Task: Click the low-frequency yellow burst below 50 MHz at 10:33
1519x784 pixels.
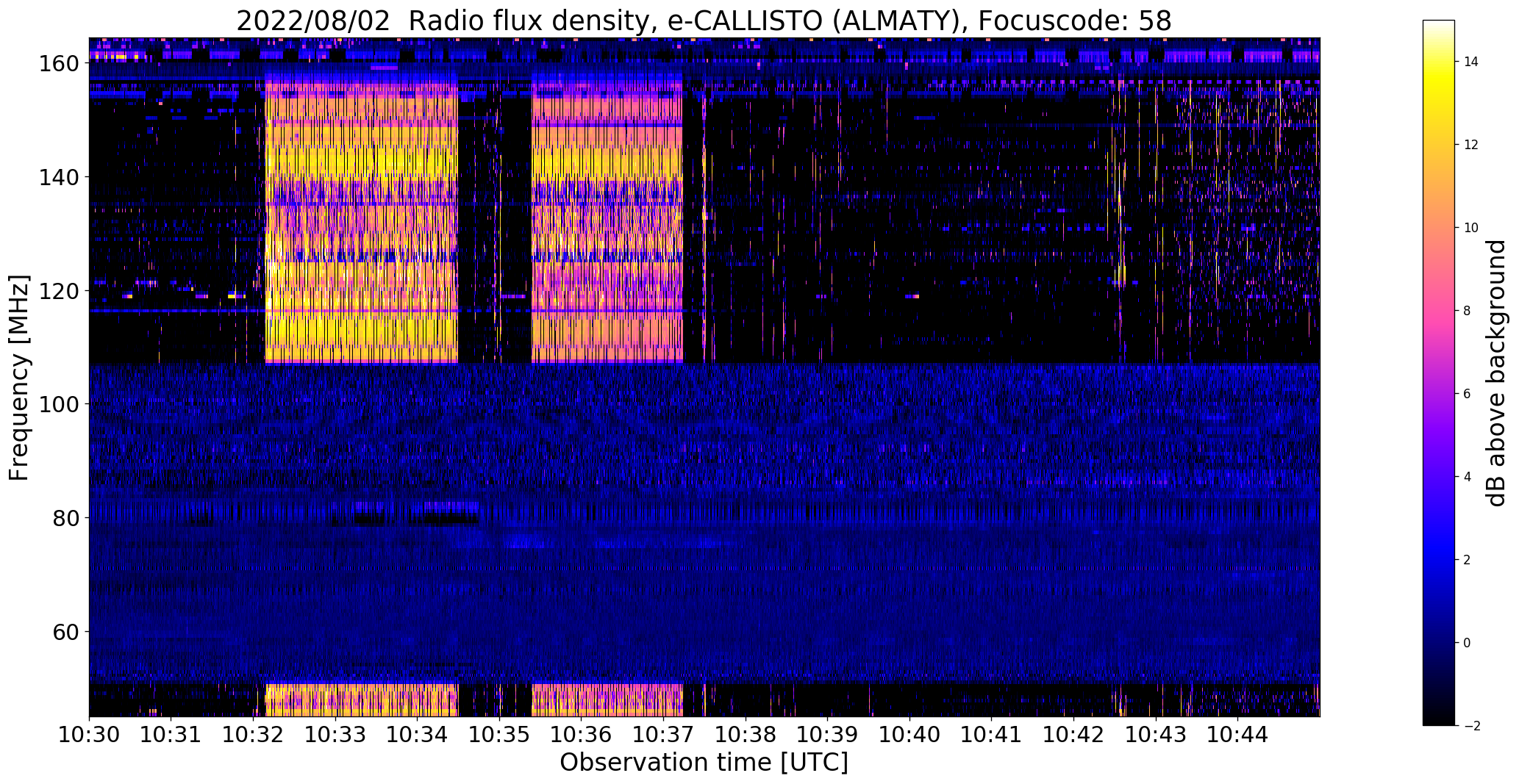Action: [361, 700]
